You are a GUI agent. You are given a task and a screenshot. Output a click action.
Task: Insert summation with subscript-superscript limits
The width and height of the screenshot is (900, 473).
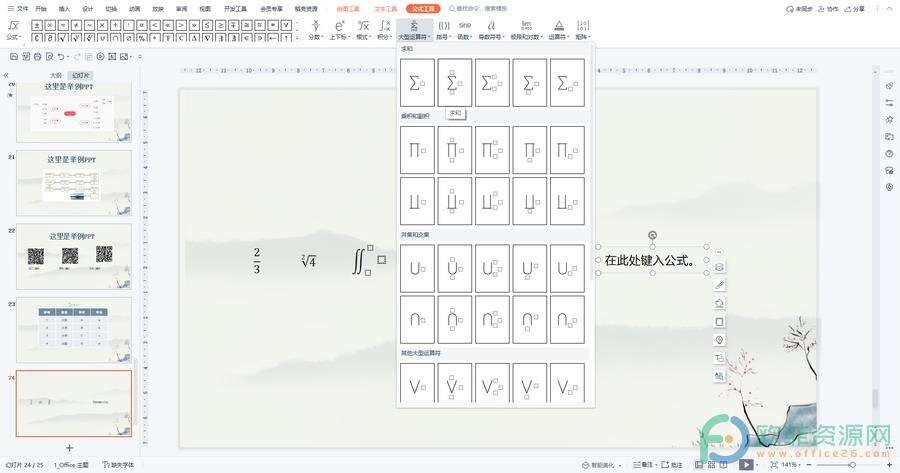click(492, 83)
